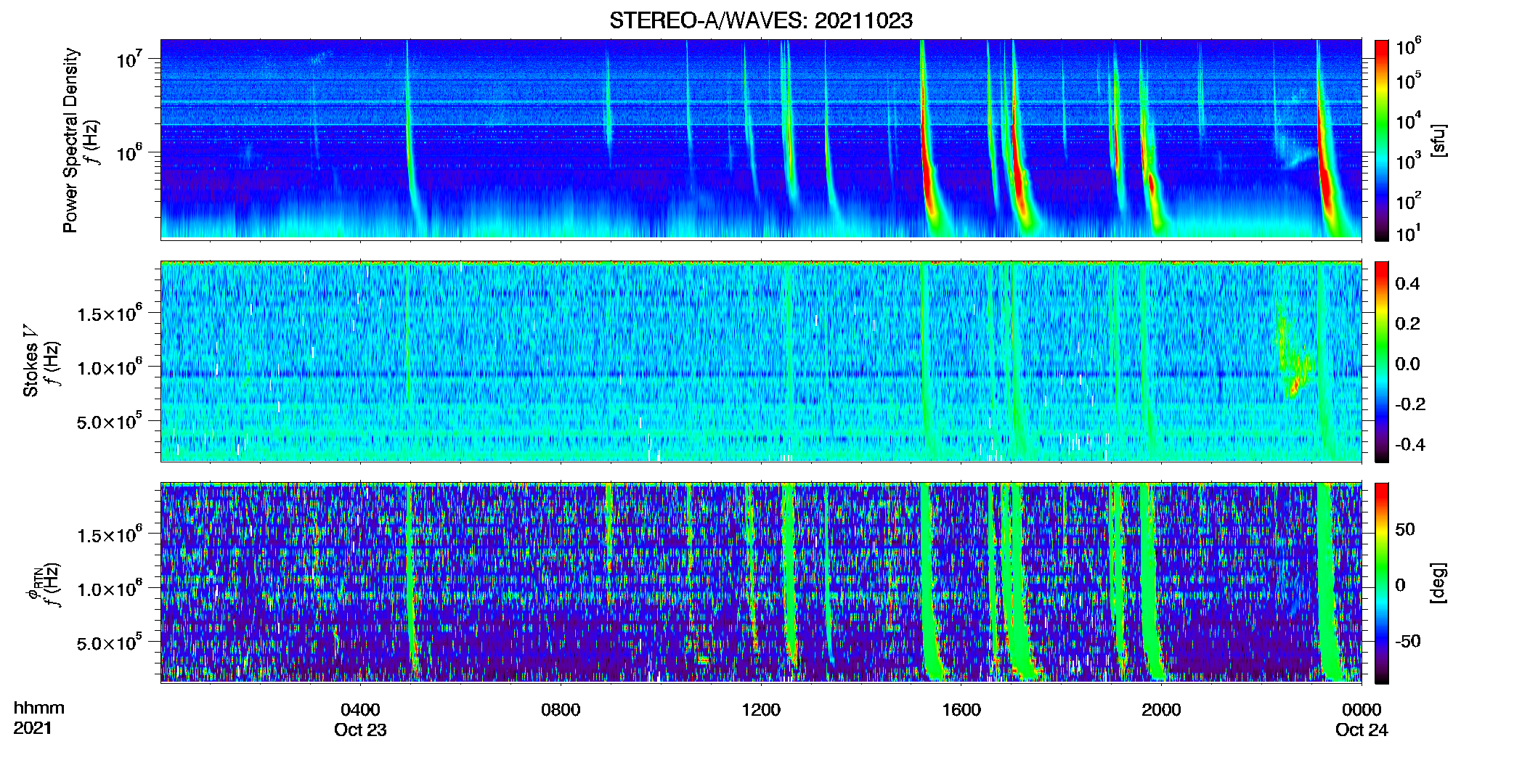The image size is (1522, 784).
Task: Select the [sfu] colorbar unit label
Action: (1438, 140)
